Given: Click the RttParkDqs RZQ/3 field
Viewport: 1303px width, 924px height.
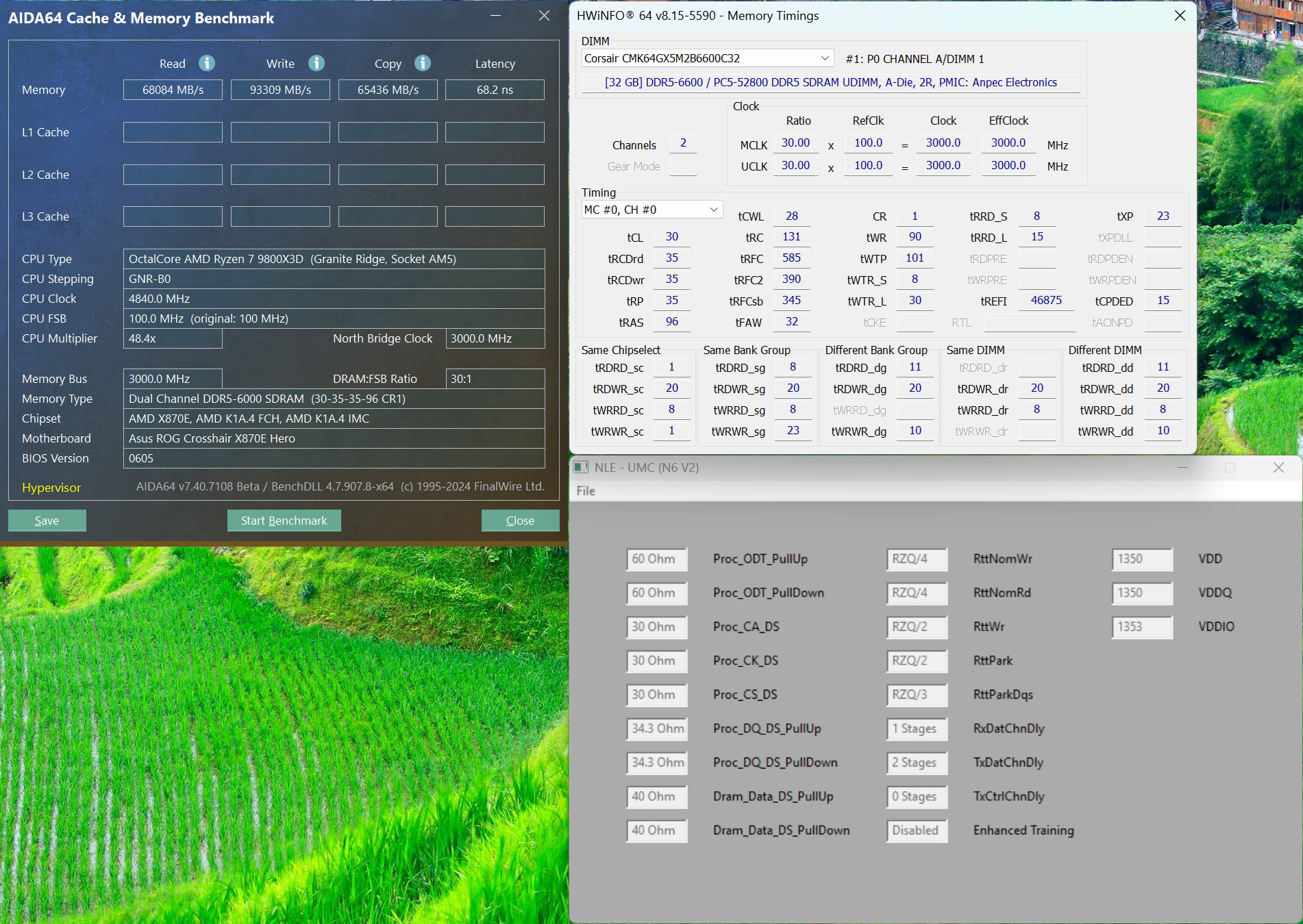Looking at the screenshot, I should [917, 695].
